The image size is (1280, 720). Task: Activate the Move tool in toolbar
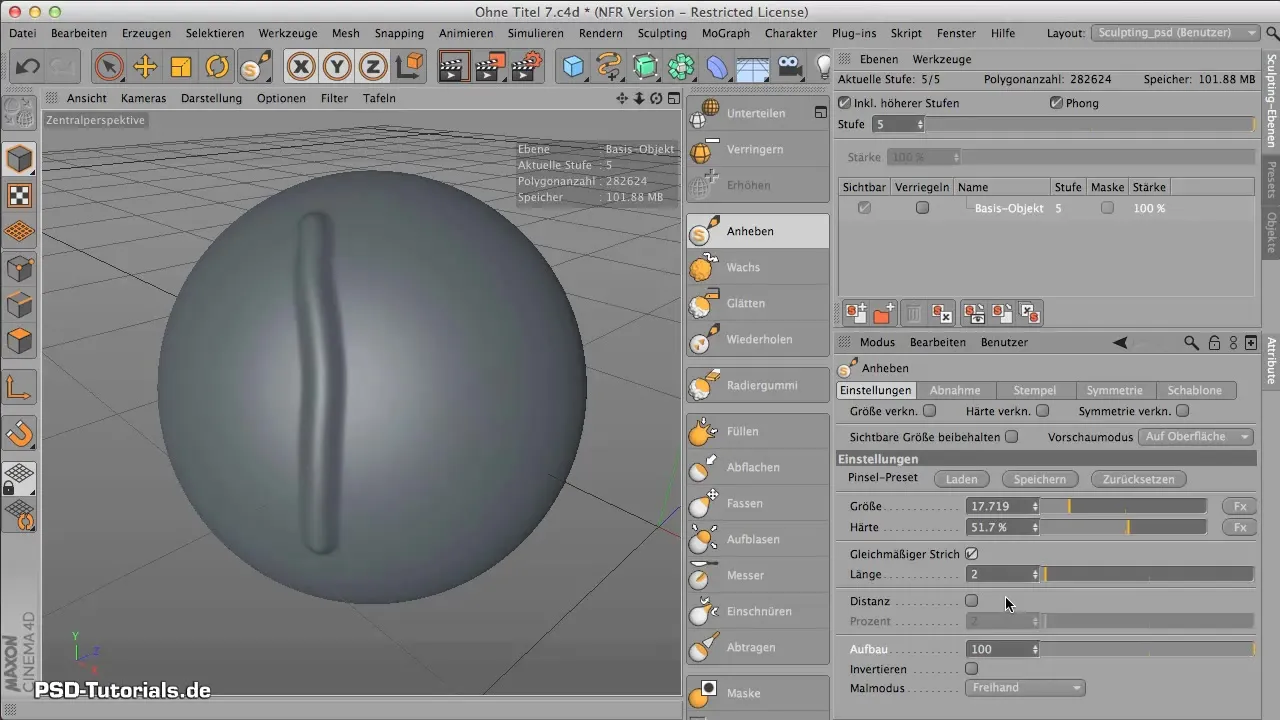click(x=145, y=67)
